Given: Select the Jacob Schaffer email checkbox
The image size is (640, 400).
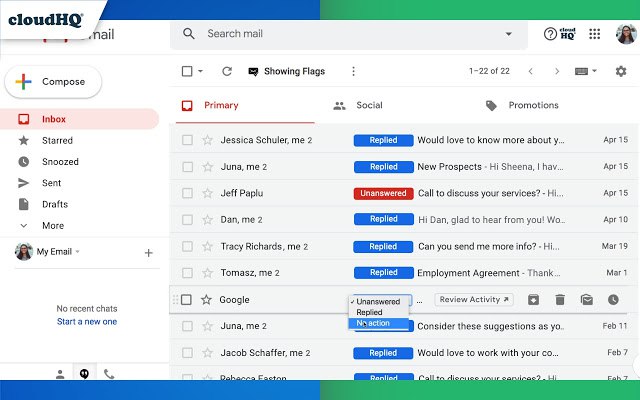Looking at the screenshot, I should point(187,353).
